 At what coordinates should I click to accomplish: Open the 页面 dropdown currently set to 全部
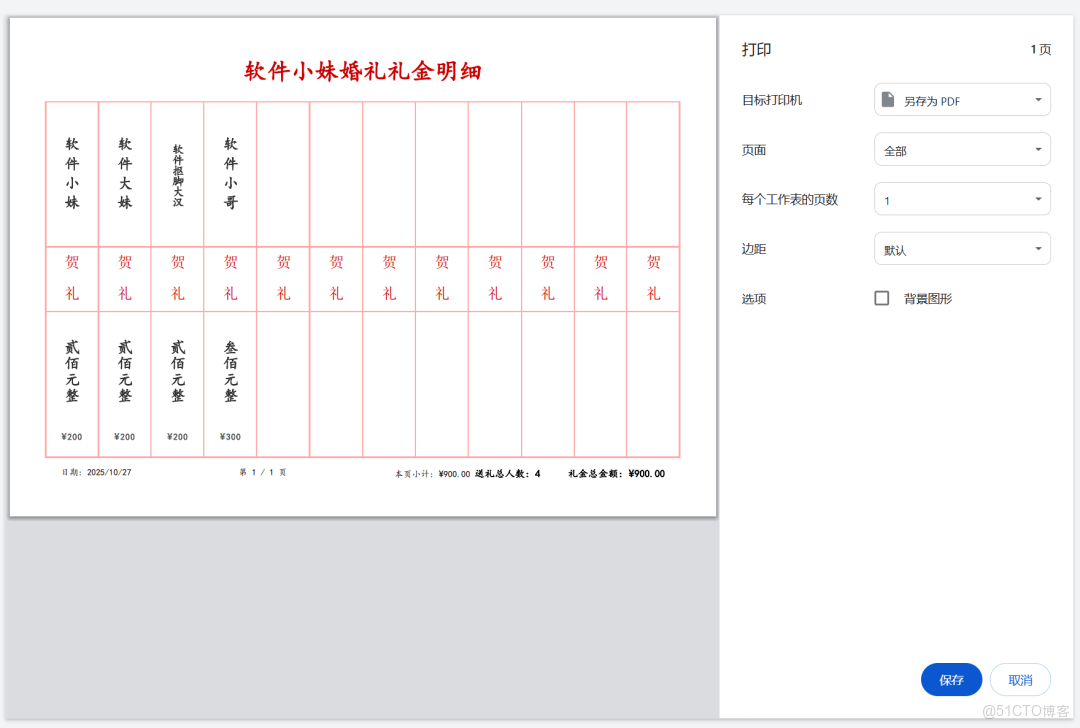pyautogui.click(x=961, y=148)
